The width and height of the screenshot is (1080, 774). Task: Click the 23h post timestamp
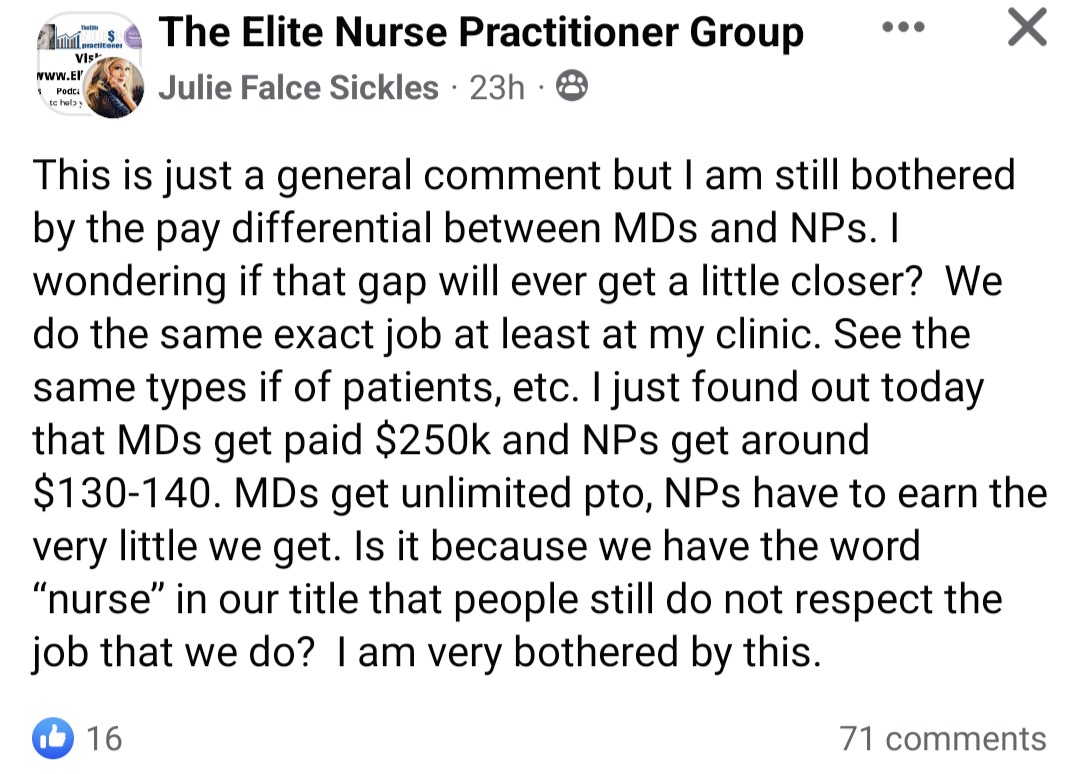coord(497,87)
